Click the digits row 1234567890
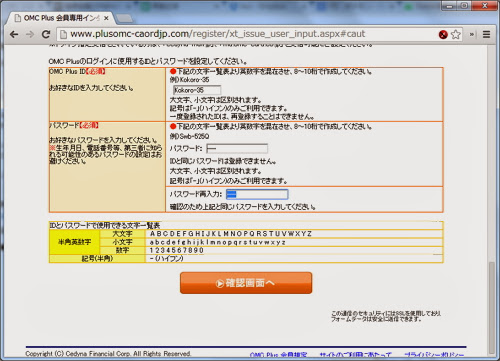The height and width of the screenshot is (361, 500). tap(177, 250)
